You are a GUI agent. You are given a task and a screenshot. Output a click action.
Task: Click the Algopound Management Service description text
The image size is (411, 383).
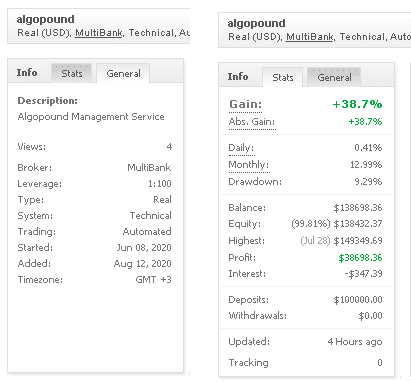point(91,117)
